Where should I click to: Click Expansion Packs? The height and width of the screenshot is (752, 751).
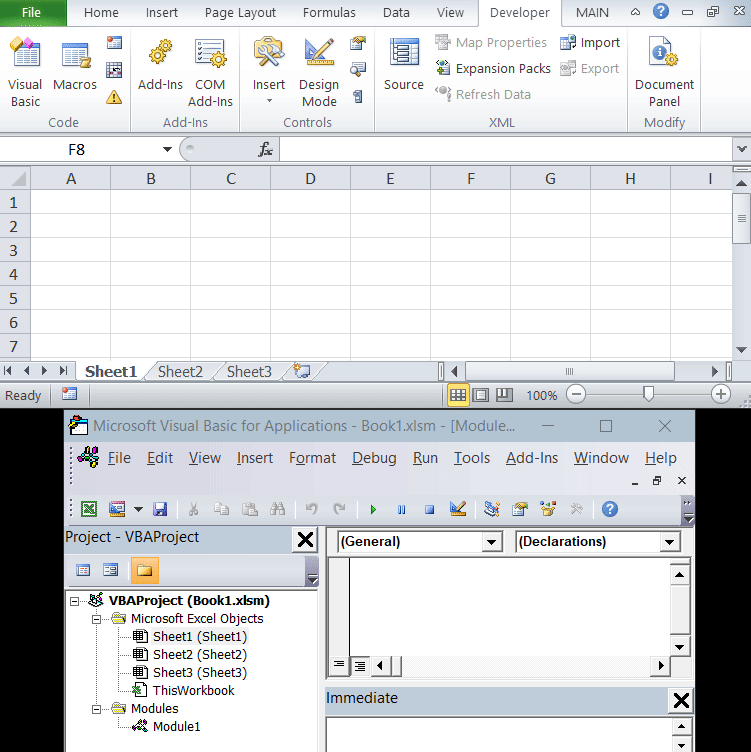coord(493,69)
